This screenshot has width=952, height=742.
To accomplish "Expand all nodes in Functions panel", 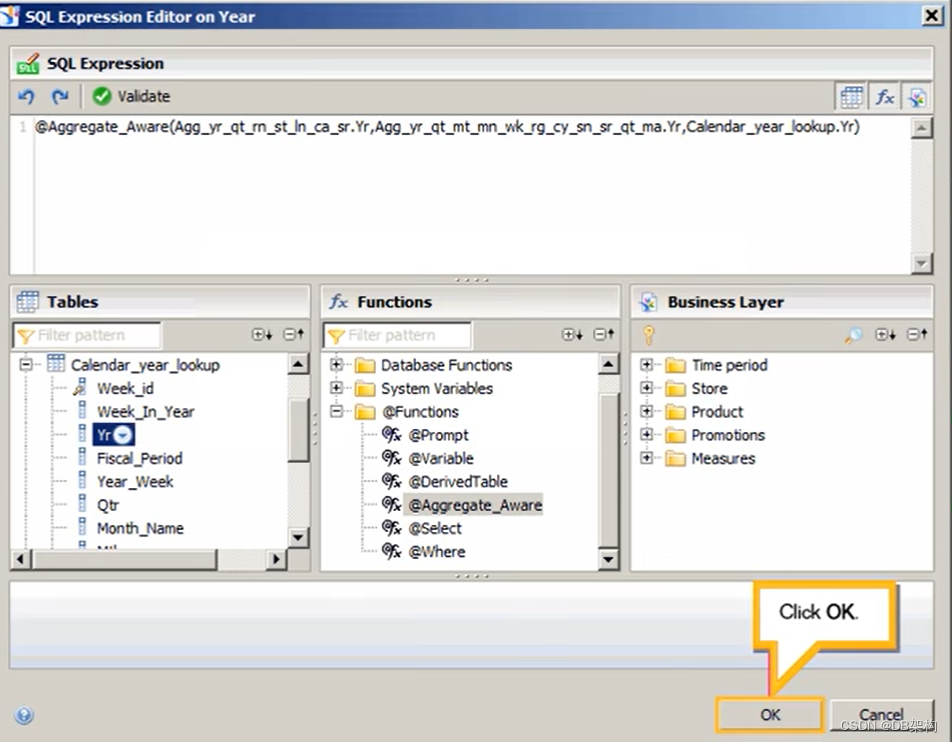I will tap(572, 335).
